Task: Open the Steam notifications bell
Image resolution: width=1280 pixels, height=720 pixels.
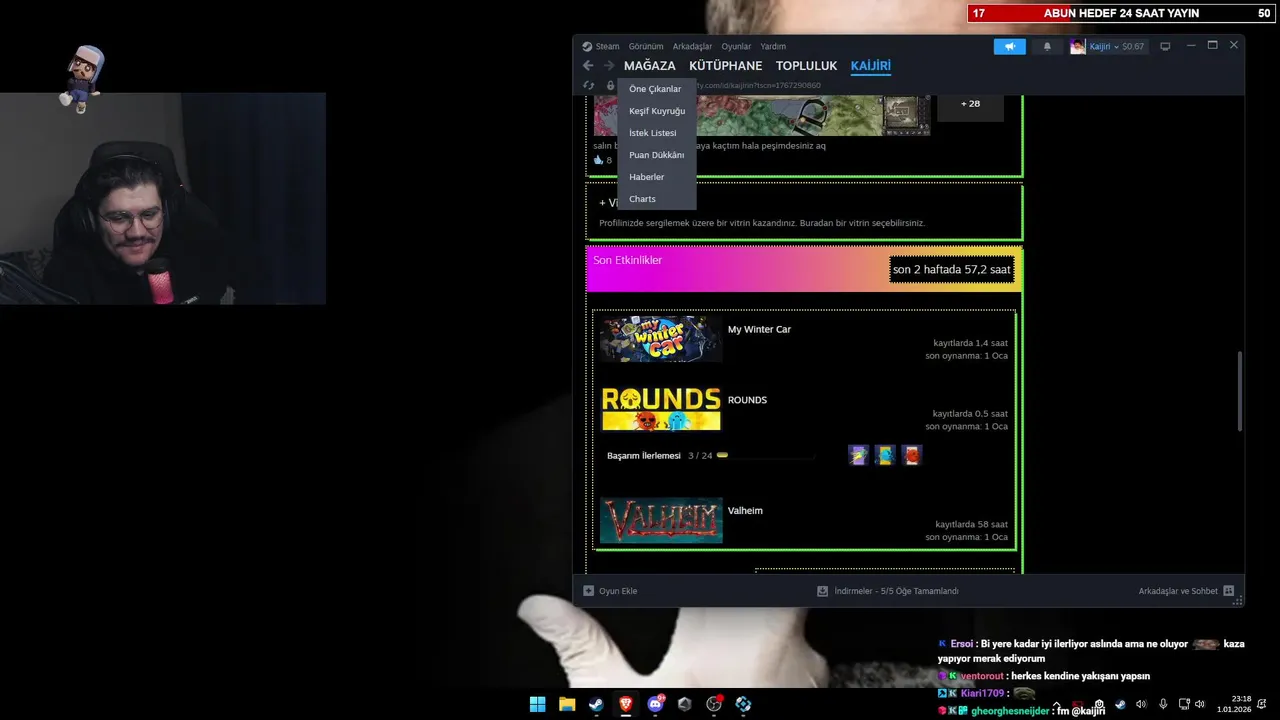Action: click(x=1047, y=46)
